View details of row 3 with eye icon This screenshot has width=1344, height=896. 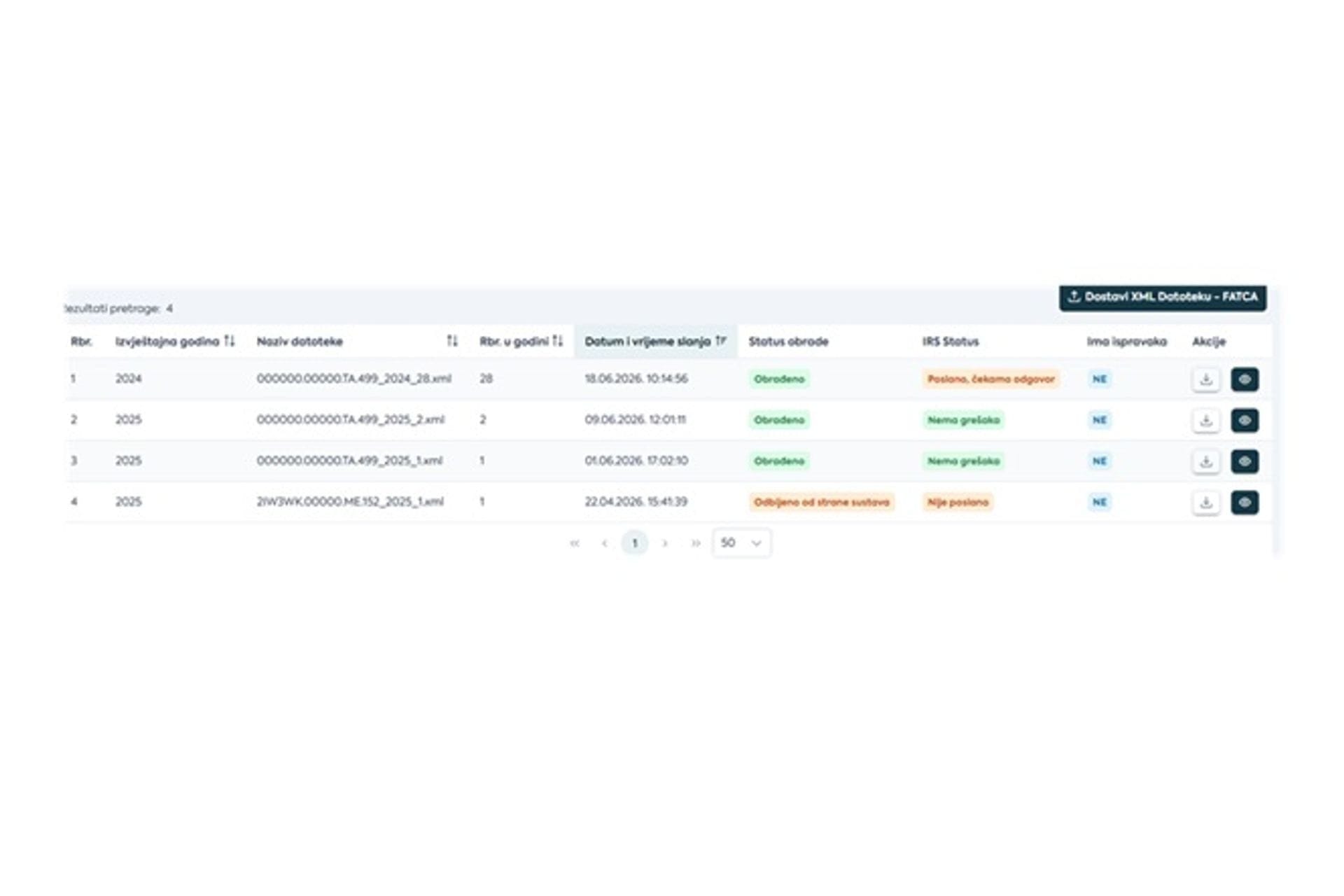1245,461
